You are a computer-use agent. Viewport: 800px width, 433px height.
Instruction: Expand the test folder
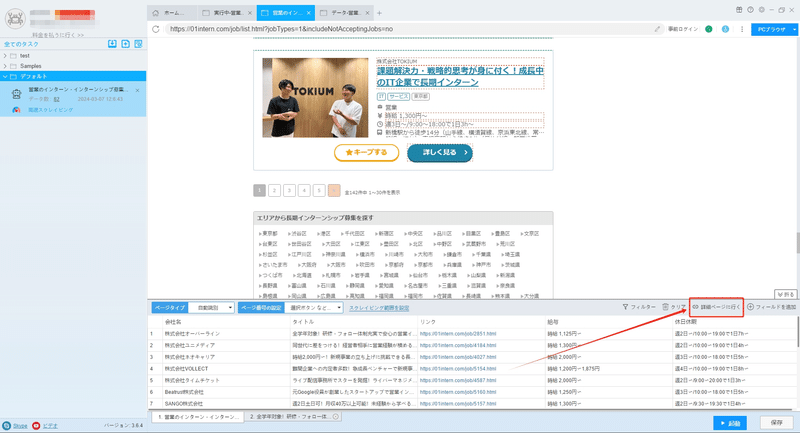click(x=5, y=56)
